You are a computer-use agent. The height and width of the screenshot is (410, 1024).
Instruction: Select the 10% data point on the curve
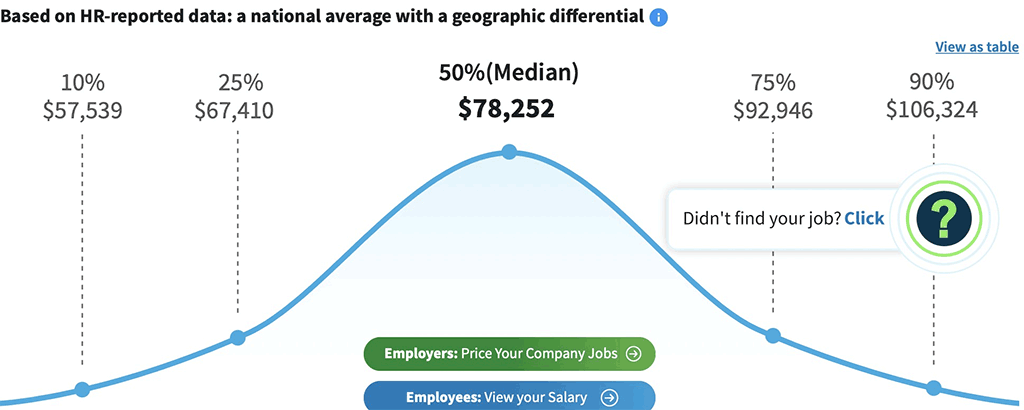tap(83, 389)
